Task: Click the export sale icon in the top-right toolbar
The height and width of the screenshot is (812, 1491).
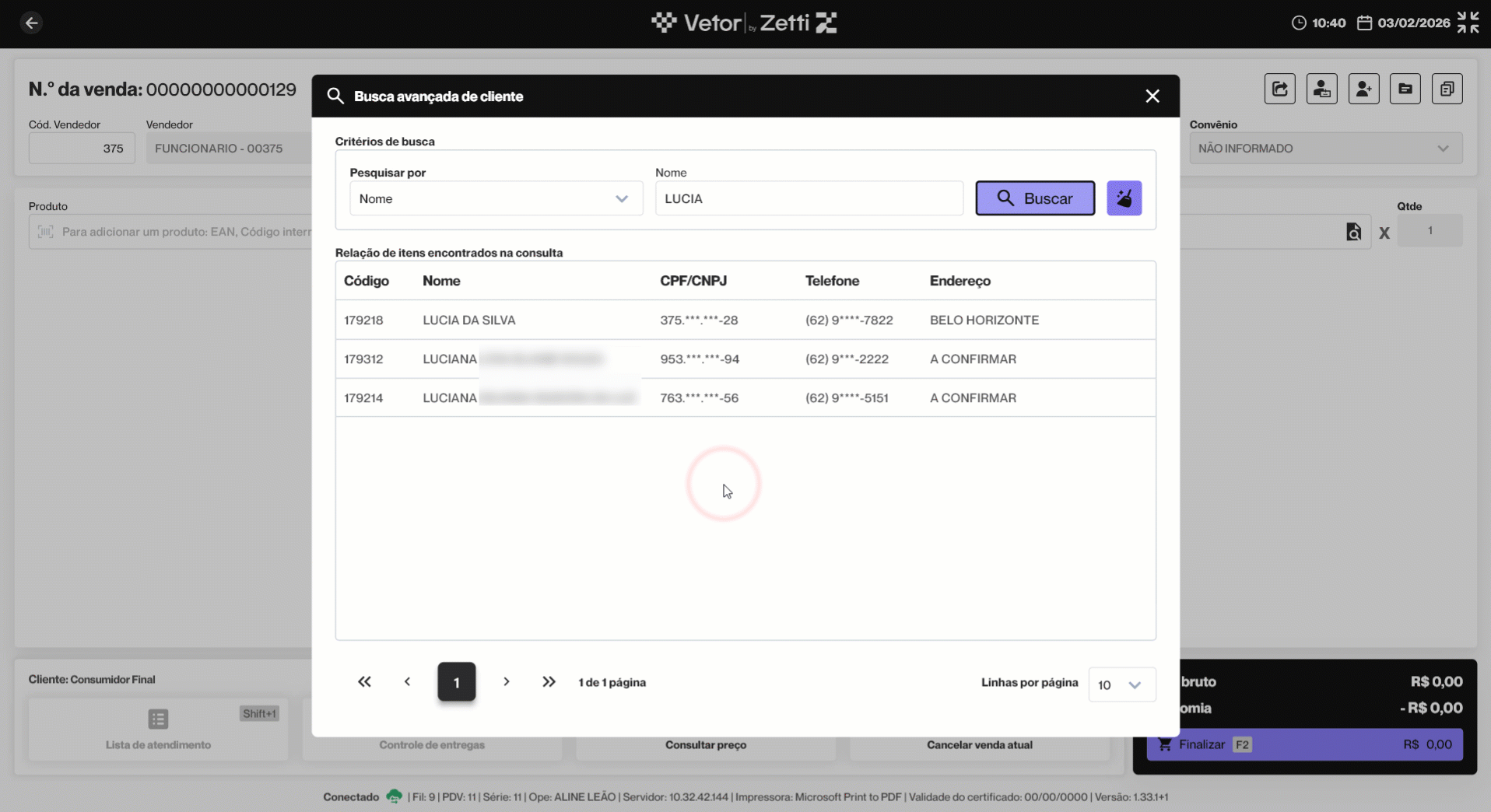Action: tap(1279, 89)
